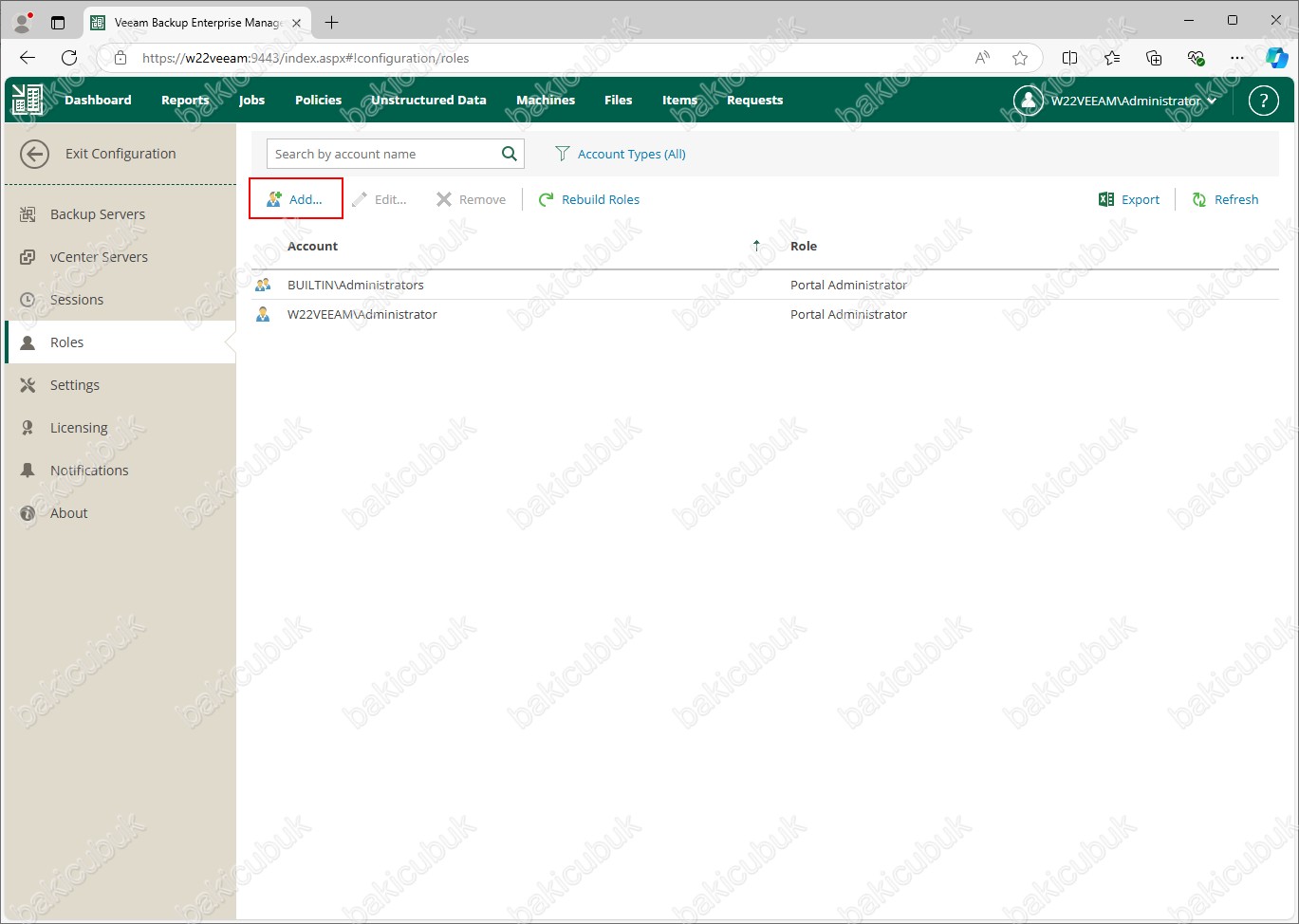Image resolution: width=1299 pixels, height=924 pixels.
Task: Click the Export link
Action: (1141, 199)
